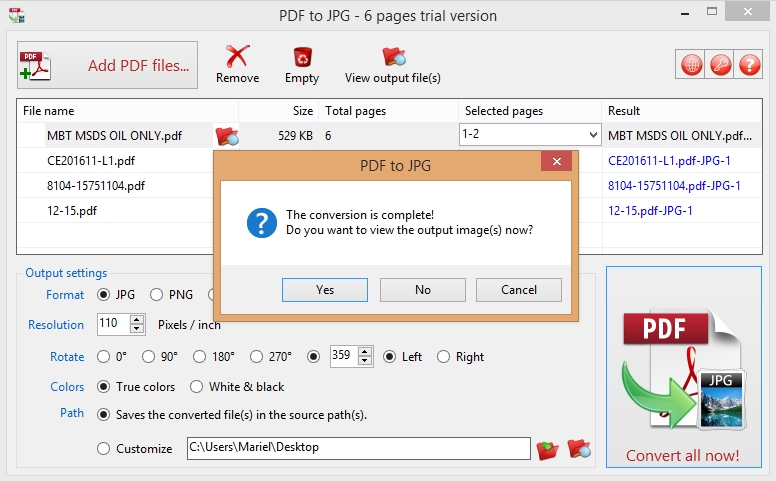Click the registration key icon

coord(721,65)
